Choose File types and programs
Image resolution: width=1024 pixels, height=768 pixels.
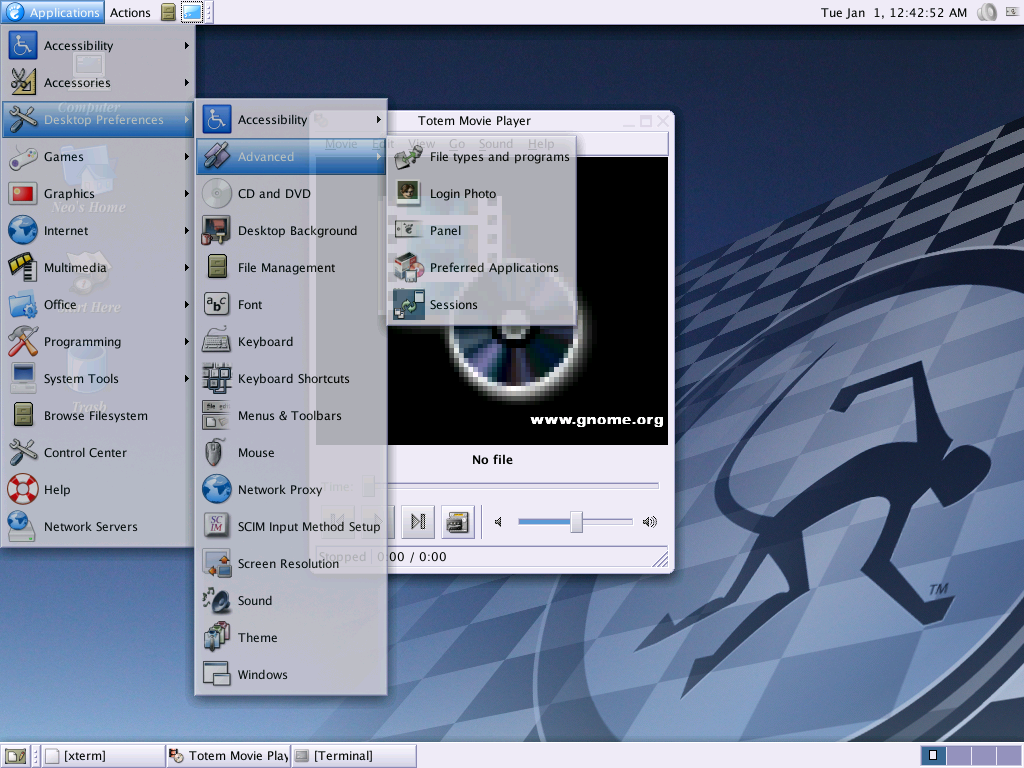click(x=483, y=157)
